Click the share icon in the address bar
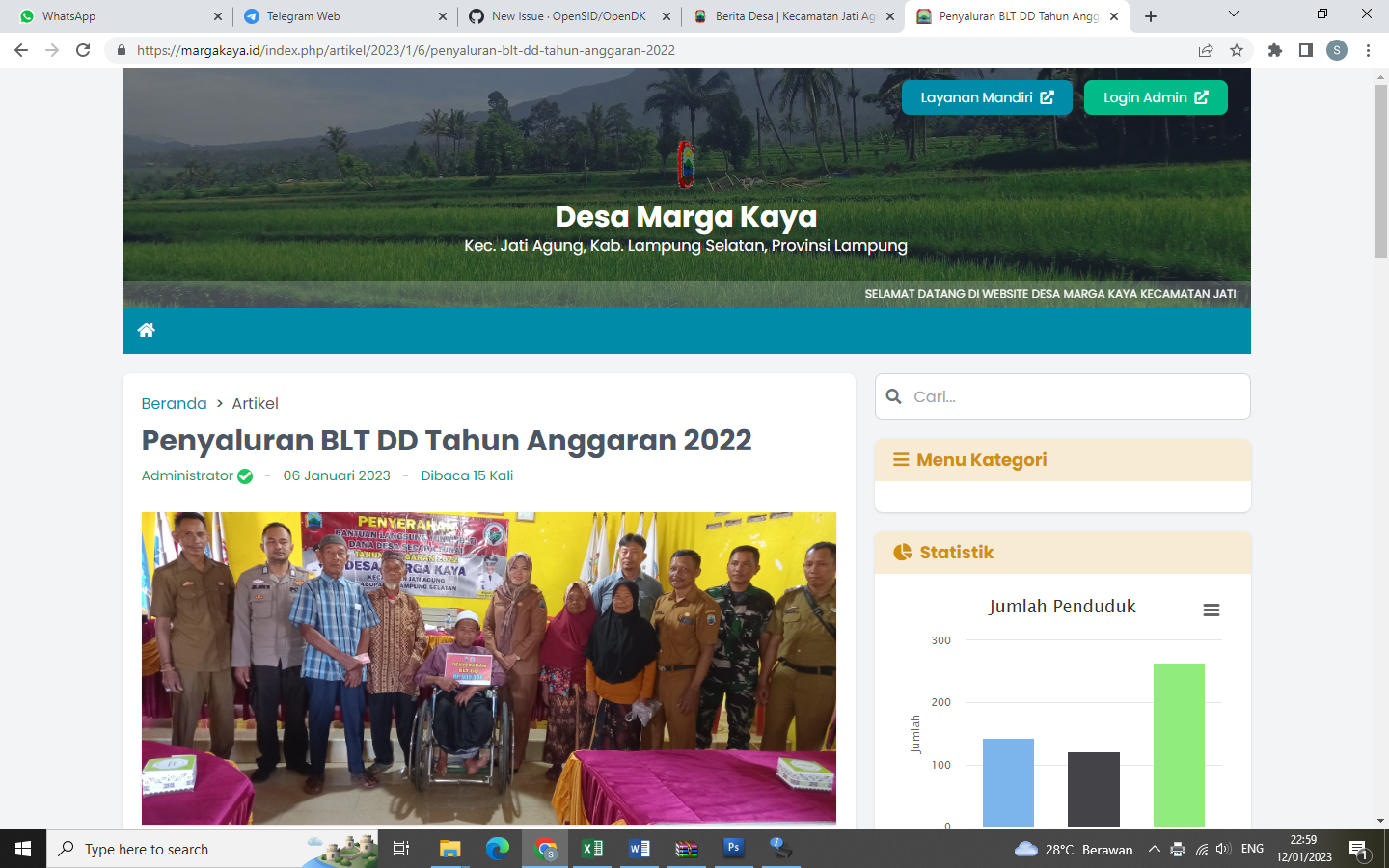This screenshot has width=1389, height=868. (x=1205, y=49)
